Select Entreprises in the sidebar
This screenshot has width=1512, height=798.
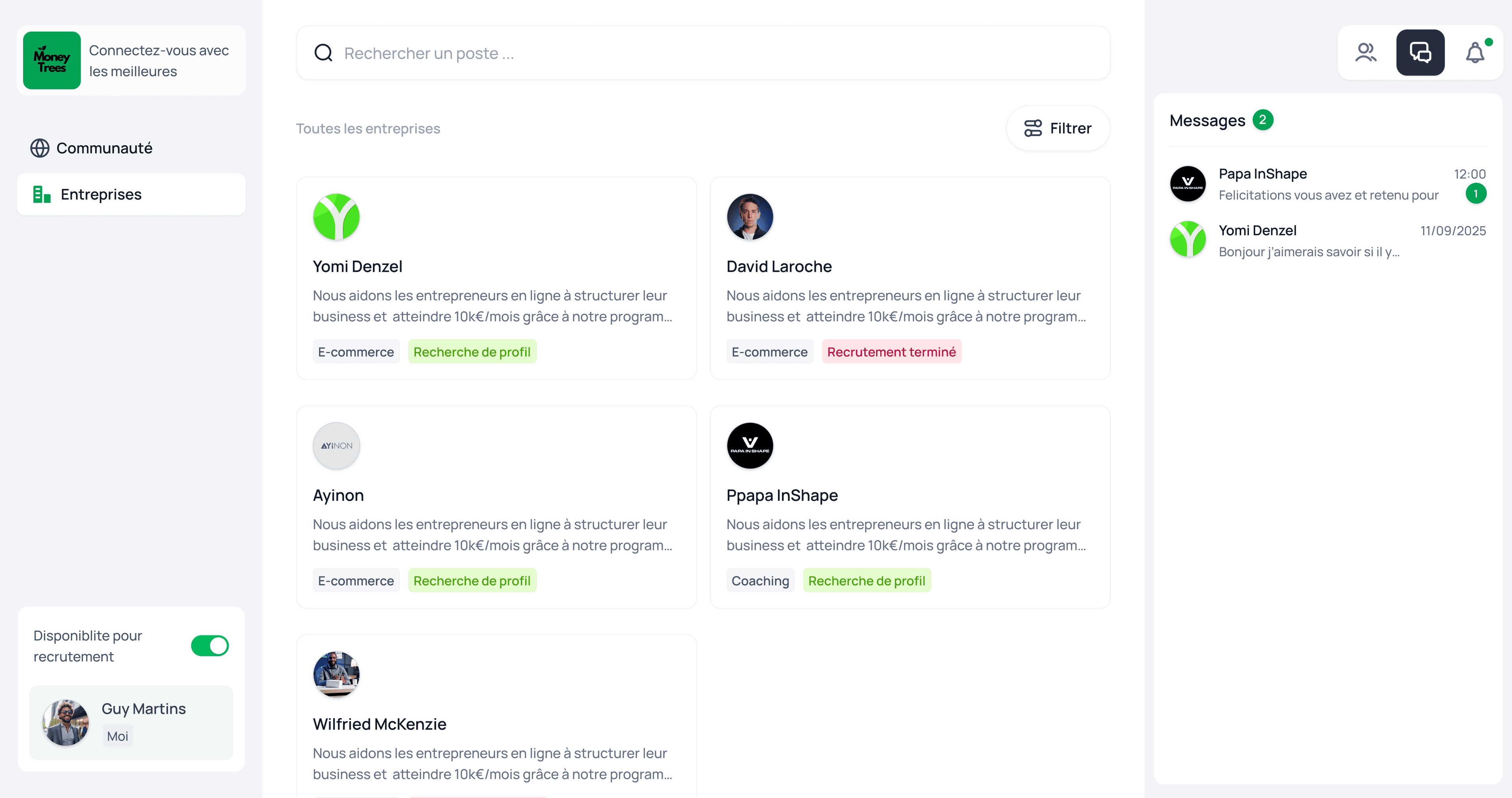click(101, 195)
